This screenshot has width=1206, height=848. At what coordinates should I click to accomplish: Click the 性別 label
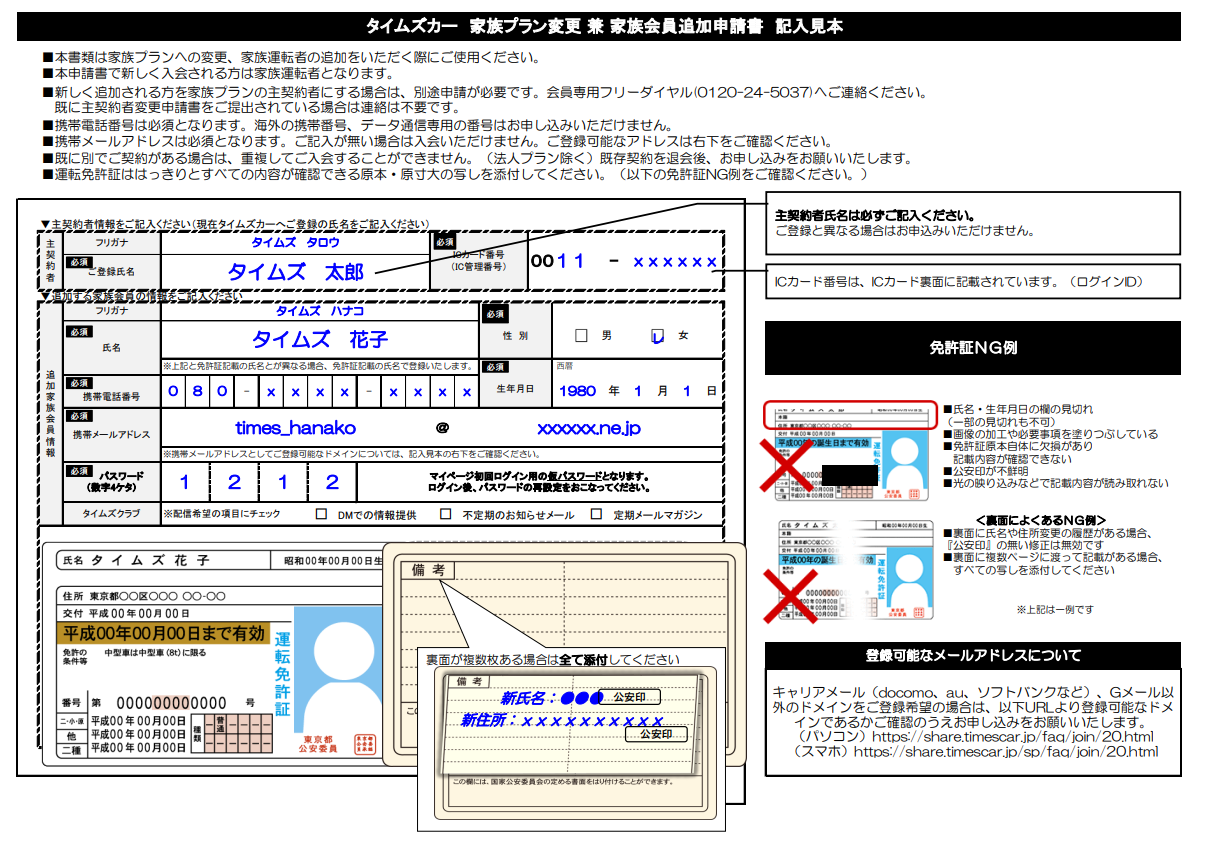[x=514, y=336]
